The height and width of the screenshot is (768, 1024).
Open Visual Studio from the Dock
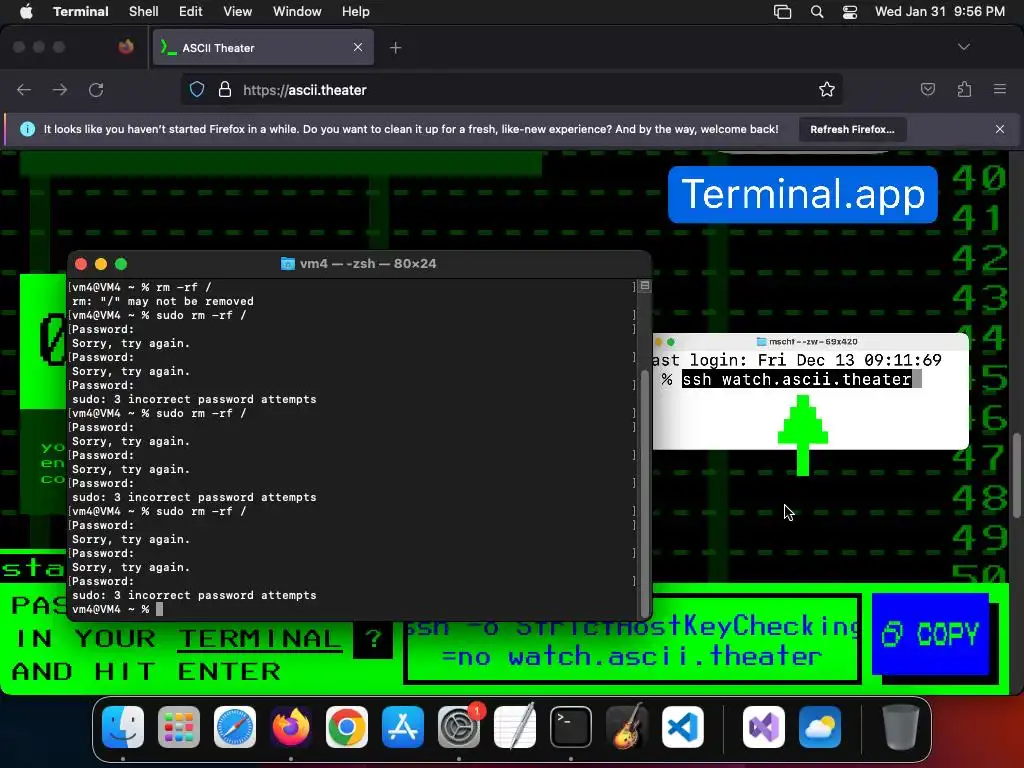pyautogui.click(x=764, y=727)
